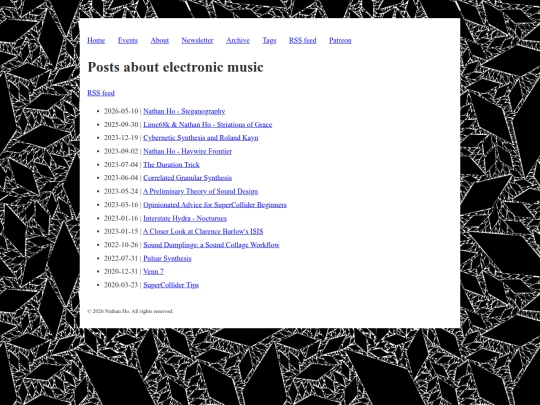Read Cybernetic Synthesis and Roland Kayn

[200, 138]
